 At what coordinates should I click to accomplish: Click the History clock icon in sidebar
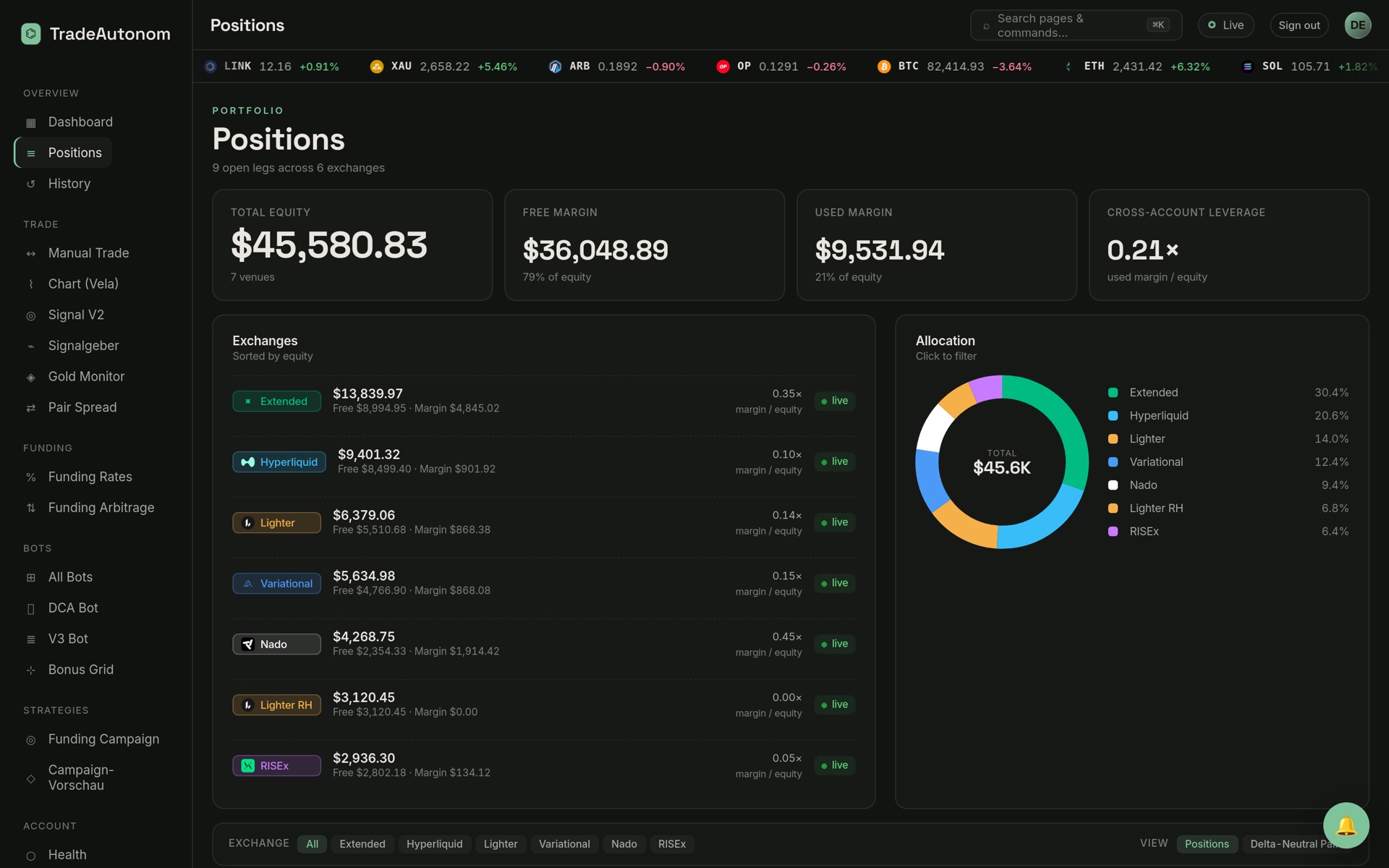tap(30, 184)
